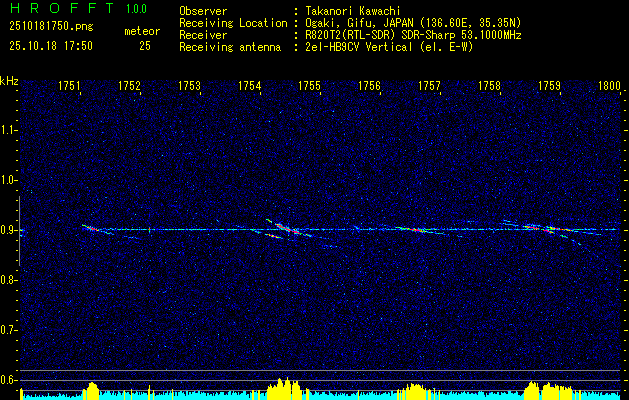The width and height of the screenshot is (629, 400).
Task: Click the 1756 time axis marker
Action: (369, 86)
